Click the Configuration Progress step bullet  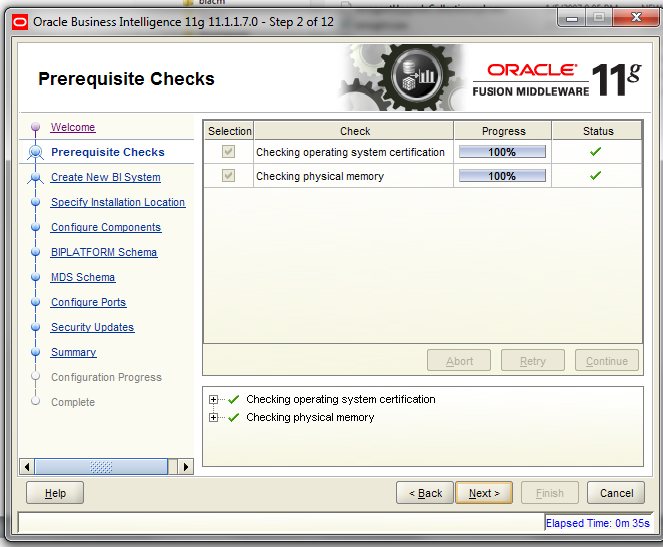36,376
